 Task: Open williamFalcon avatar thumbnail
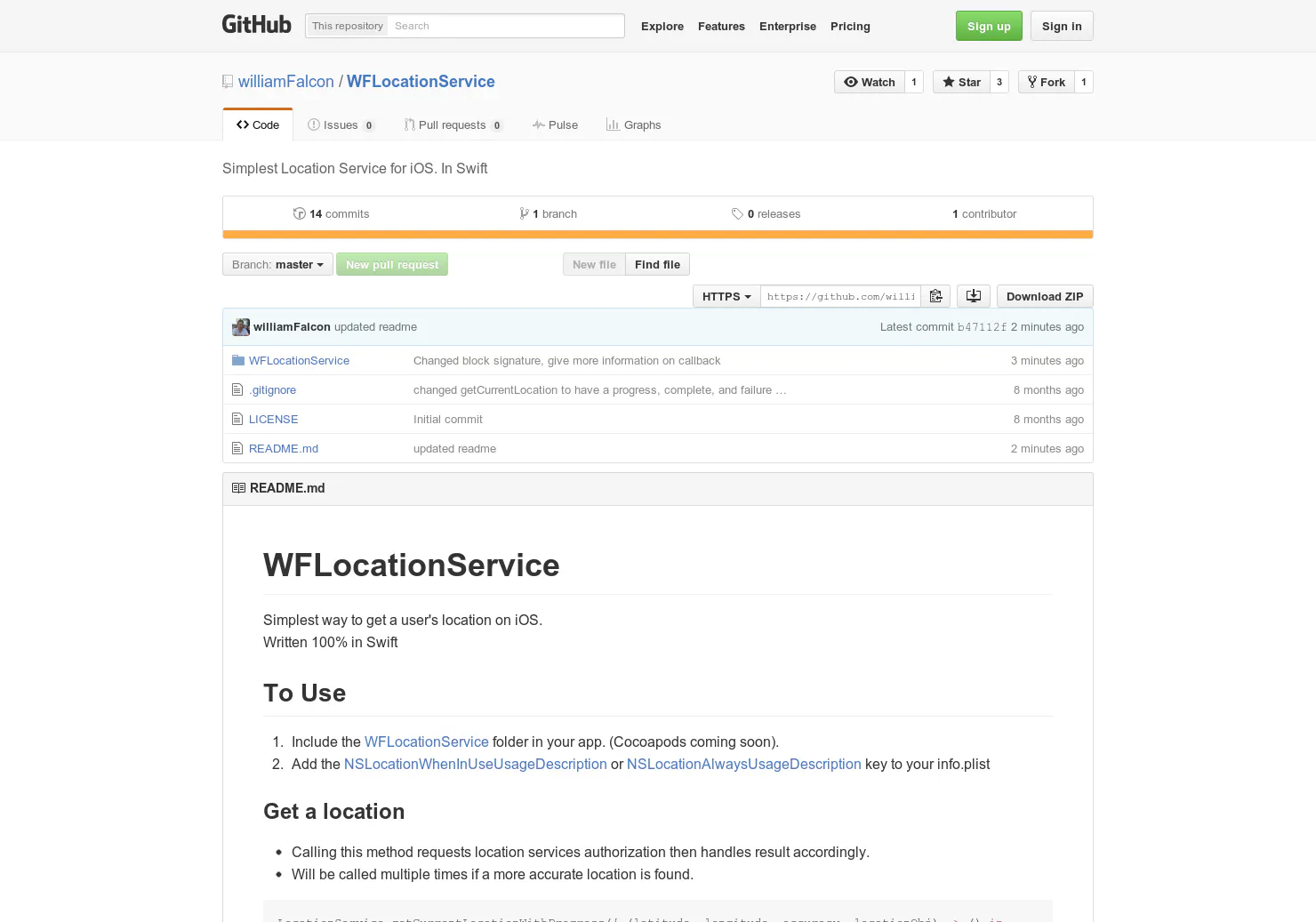coord(241,327)
